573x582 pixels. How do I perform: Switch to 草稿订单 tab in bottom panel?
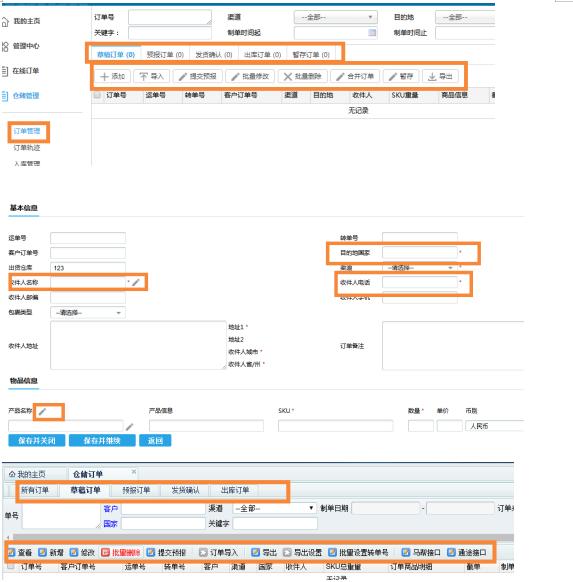coord(85,490)
